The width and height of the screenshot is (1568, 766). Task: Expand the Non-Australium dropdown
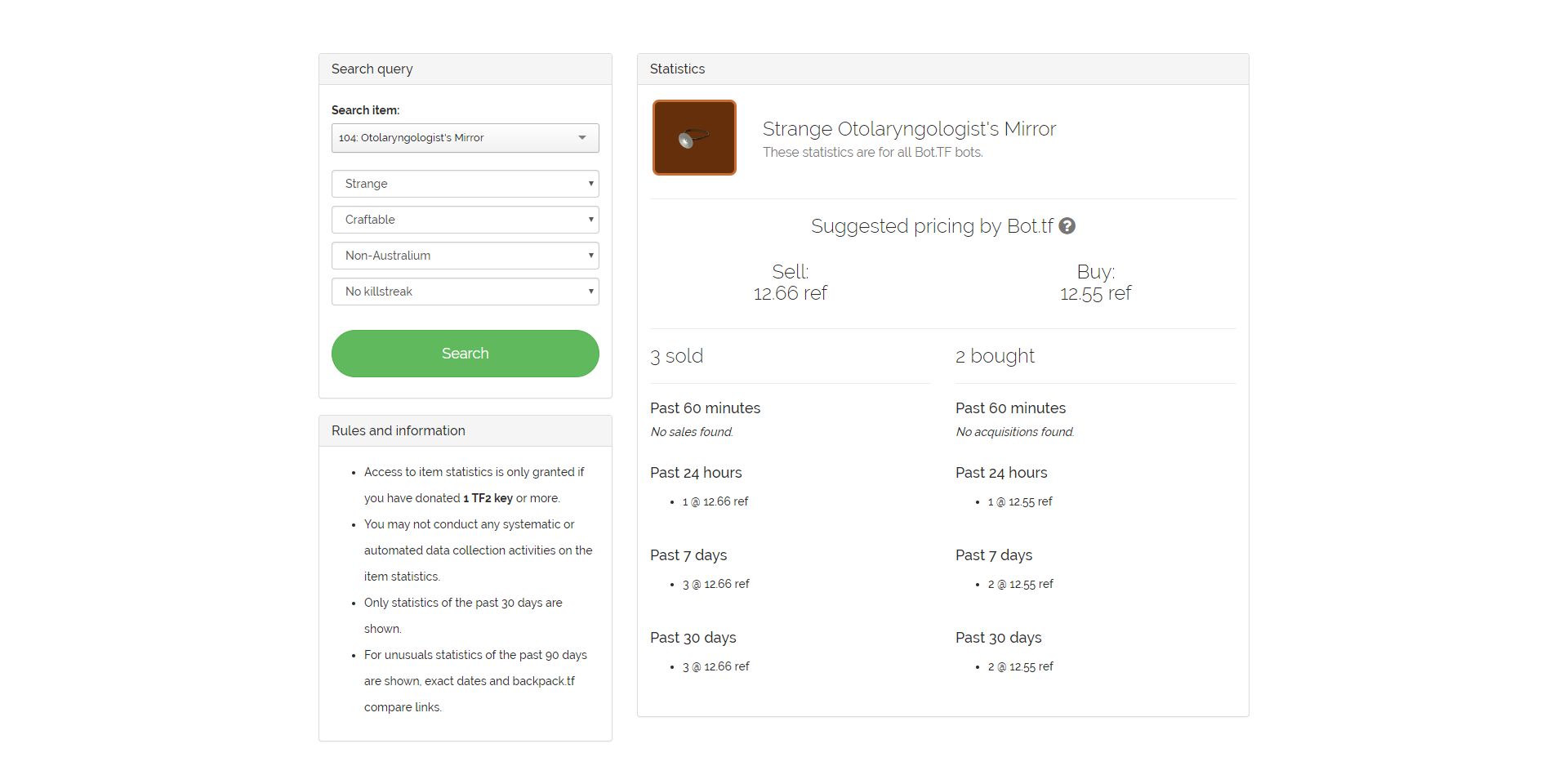coord(465,256)
